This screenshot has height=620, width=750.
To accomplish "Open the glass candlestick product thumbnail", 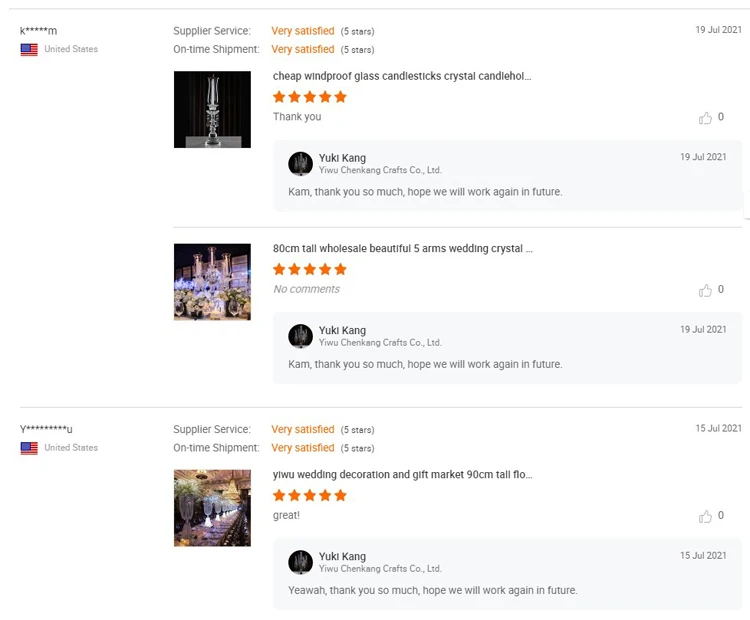I will (212, 109).
